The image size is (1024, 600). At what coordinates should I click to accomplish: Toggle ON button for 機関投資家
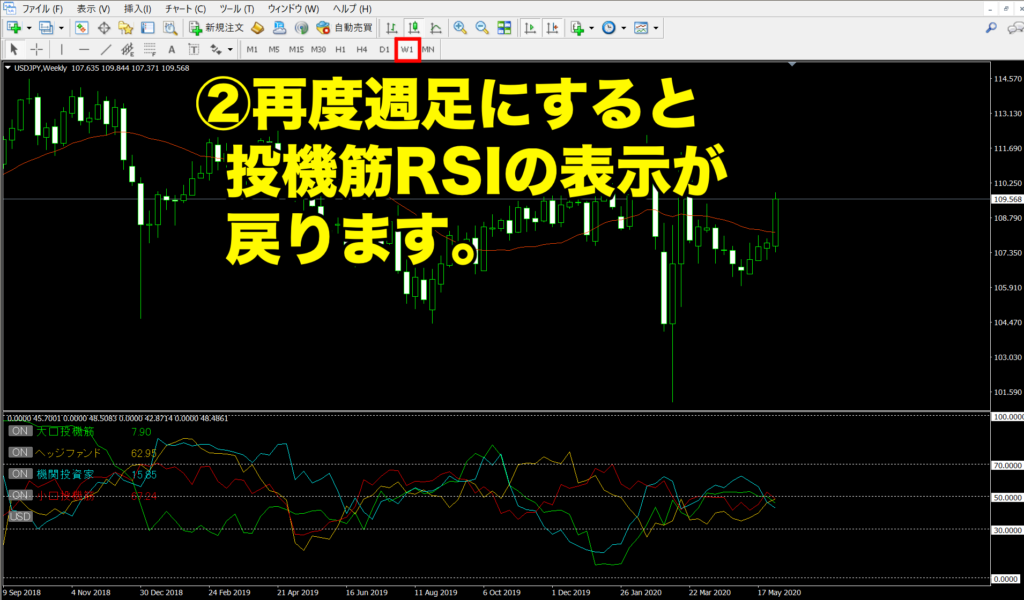click(x=19, y=473)
